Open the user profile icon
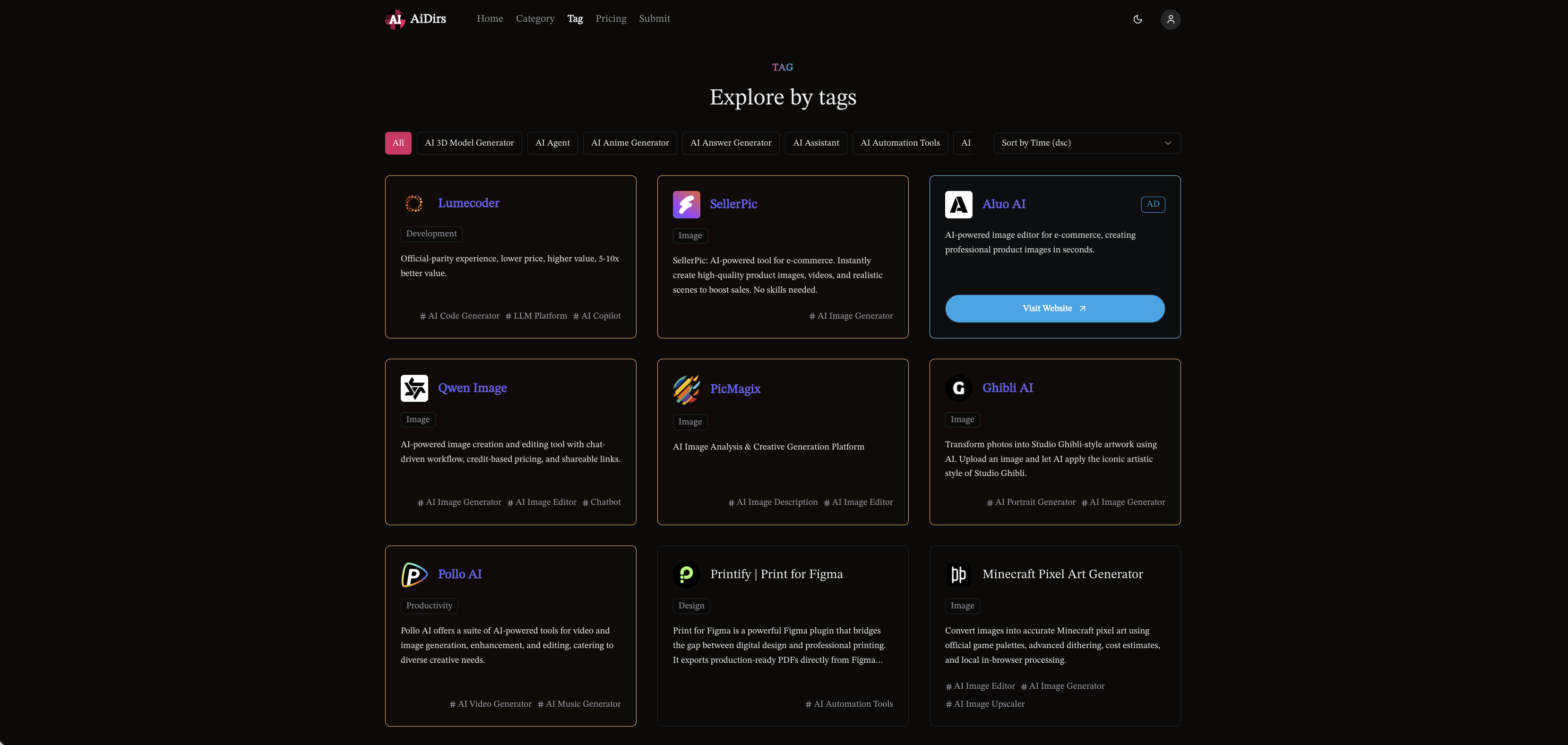Viewport: 1568px width, 745px height. tap(1170, 19)
